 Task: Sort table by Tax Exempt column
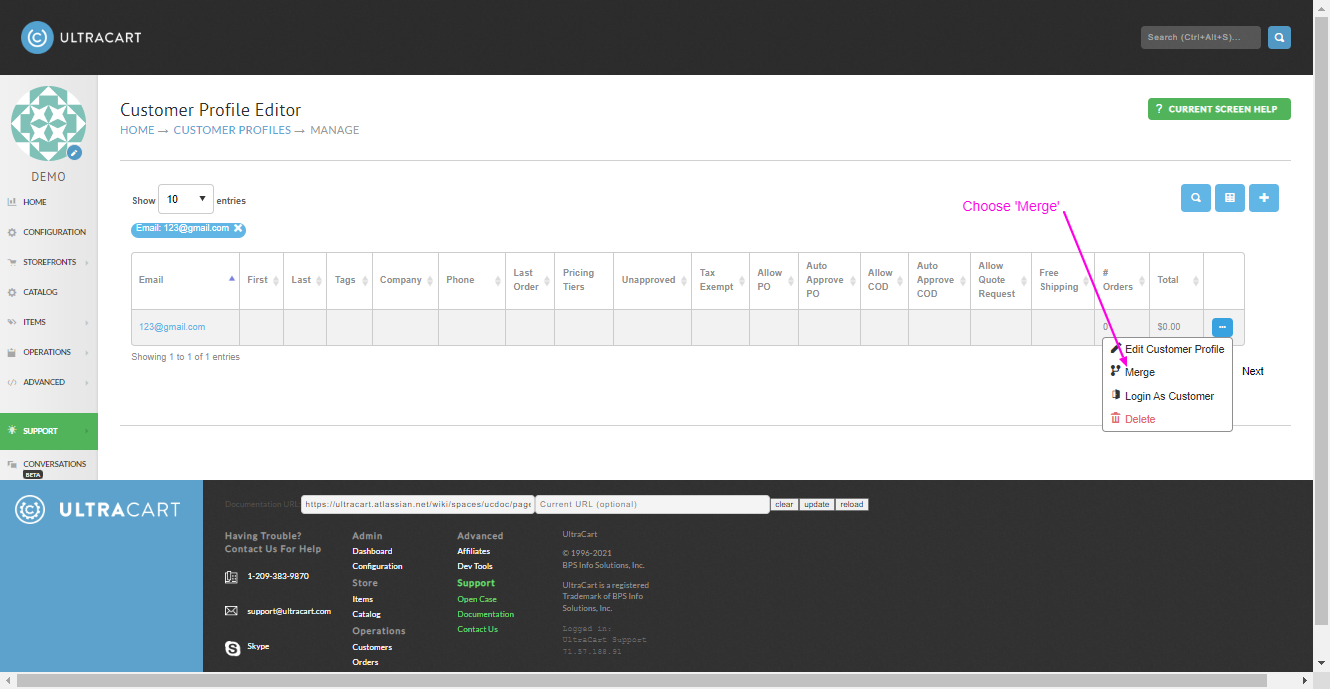click(720, 280)
